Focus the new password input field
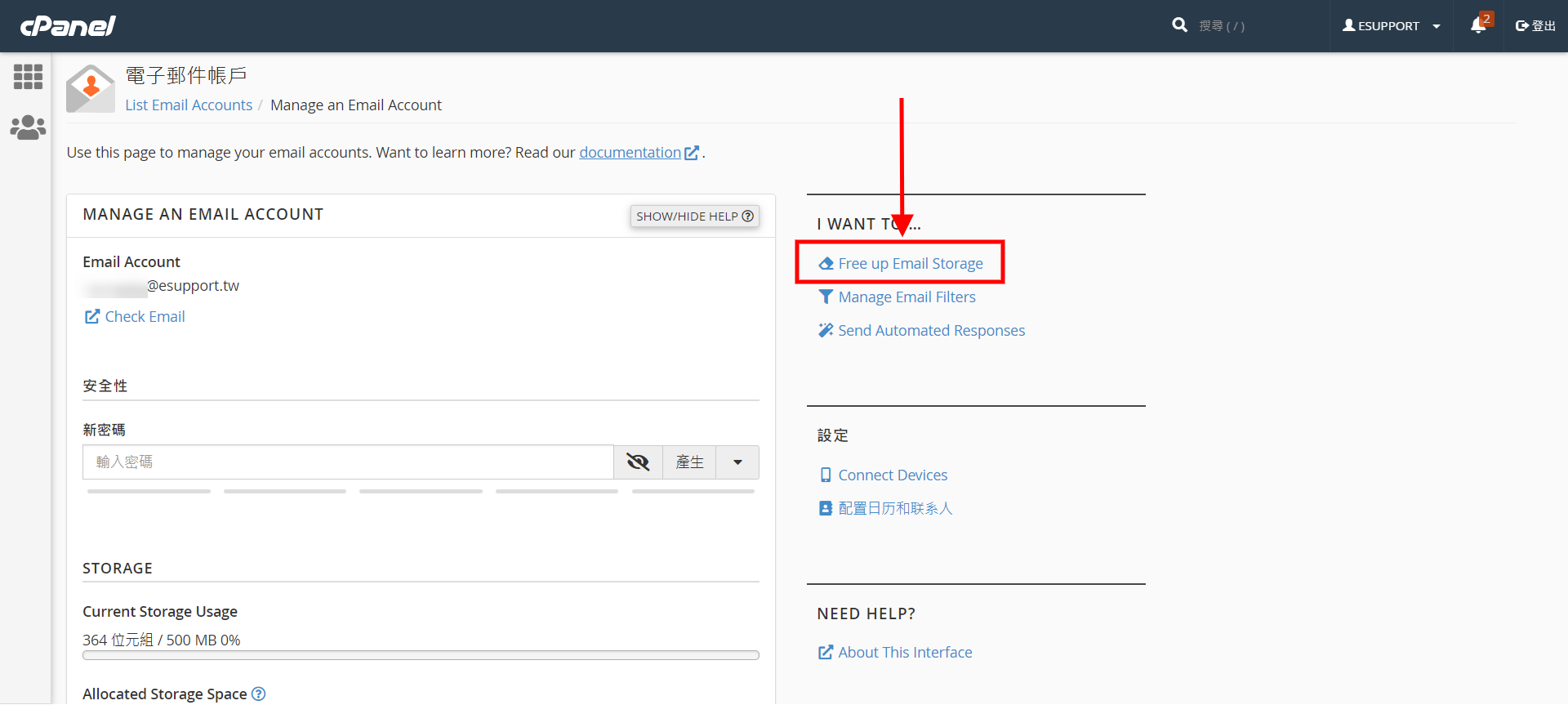 (x=348, y=462)
